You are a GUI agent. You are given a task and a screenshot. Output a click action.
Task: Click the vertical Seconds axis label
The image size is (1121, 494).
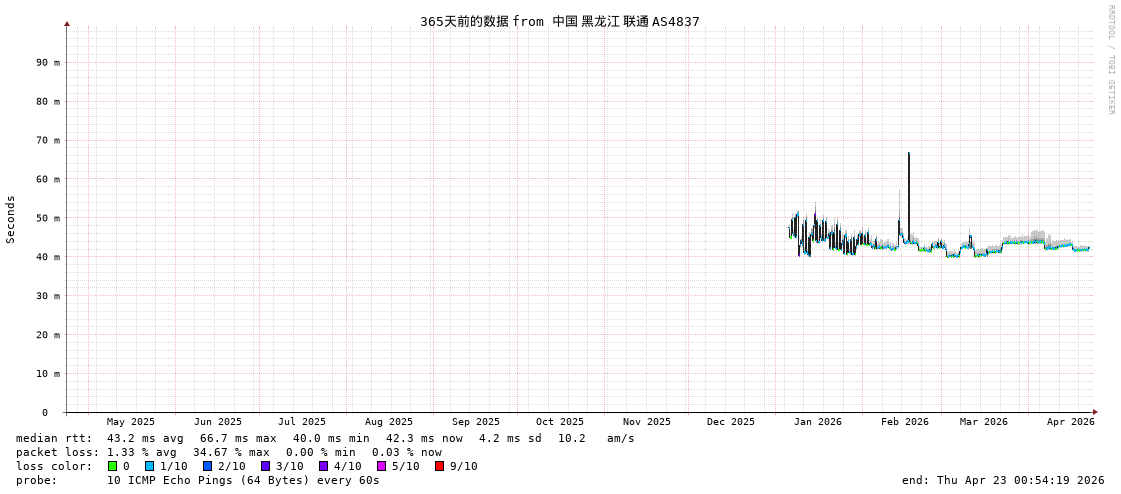click(11, 219)
